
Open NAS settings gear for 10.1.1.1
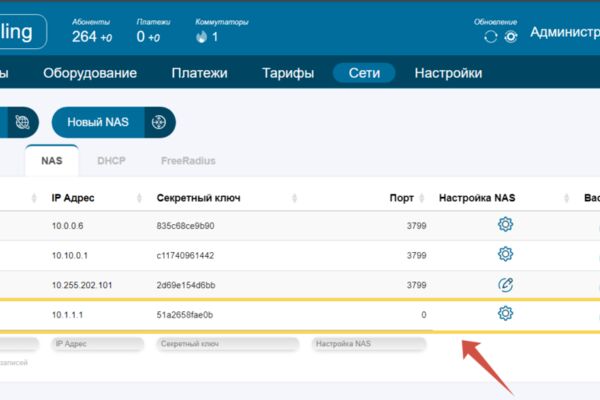tap(505, 313)
